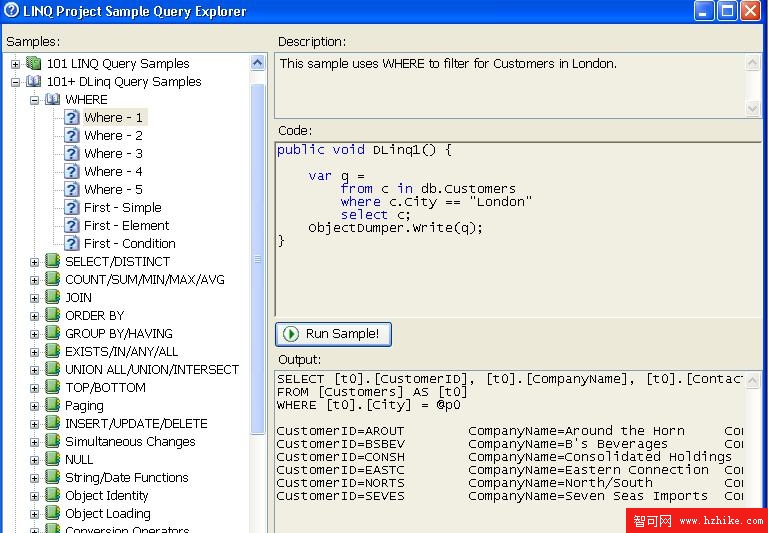The image size is (768, 533).
Task: Click the Description box scroll-down arrow
Action: point(753,109)
